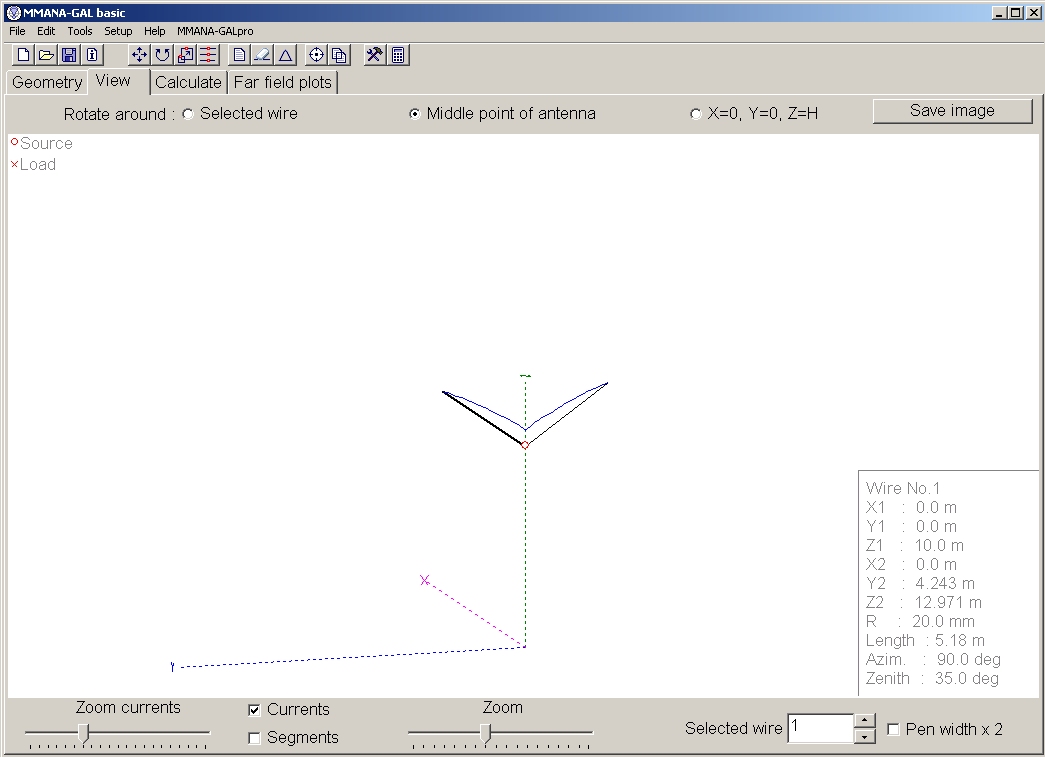The image size is (1045, 757).
Task: Click the 'Zenith : 35.0 deg' value
Action: coord(932,678)
